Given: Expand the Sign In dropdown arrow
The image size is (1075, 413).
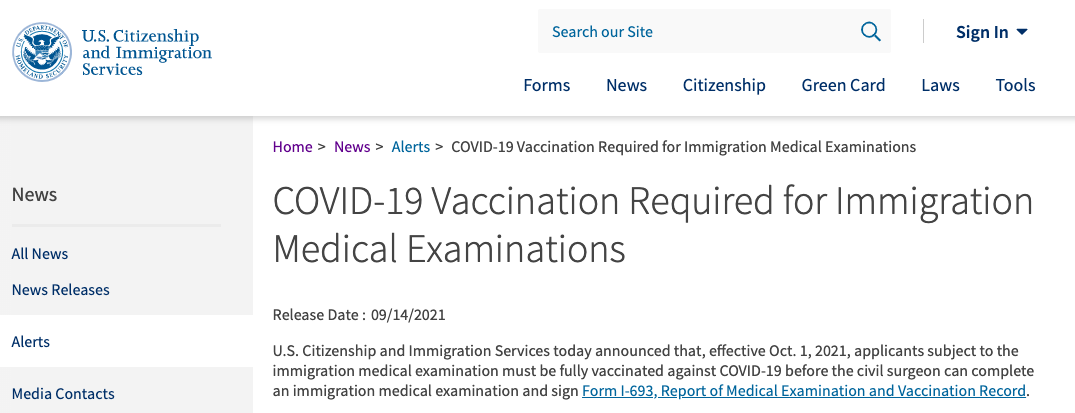Looking at the screenshot, I should [x=1022, y=32].
